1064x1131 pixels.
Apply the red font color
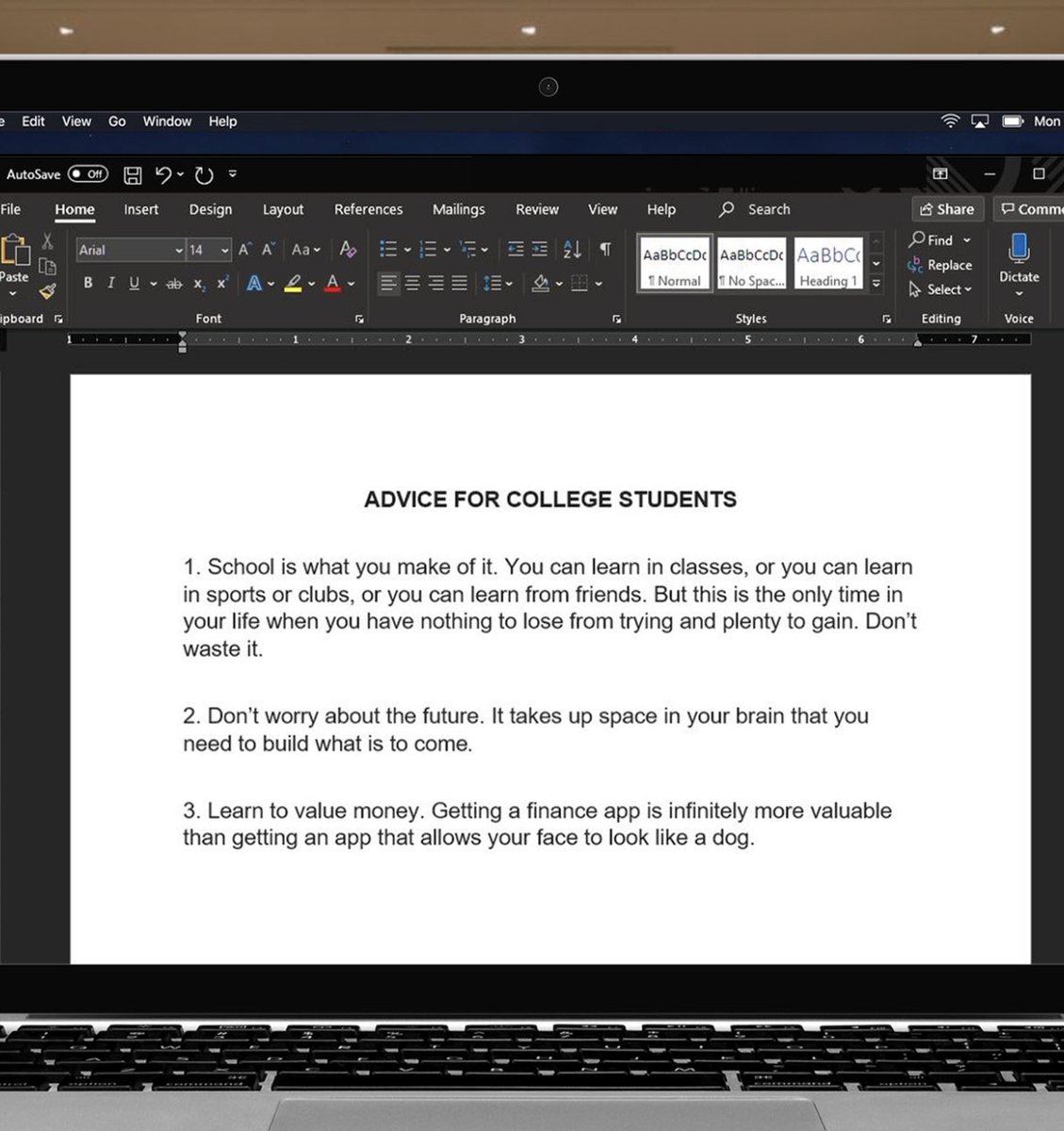[x=333, y=283]
